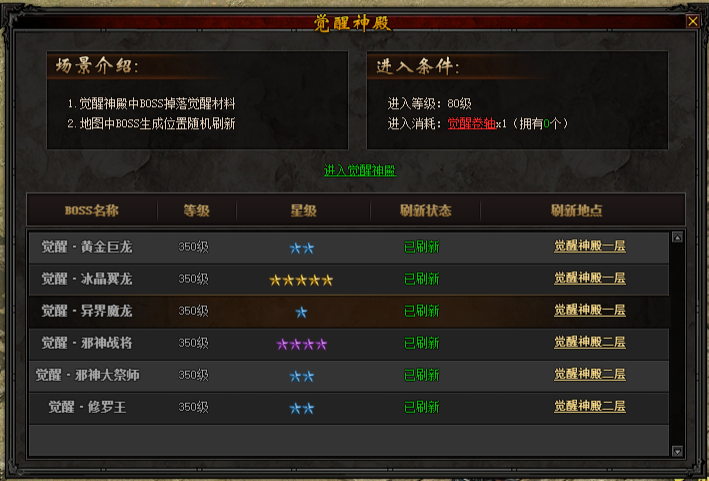Select the 觉醒·异界魔龙 boss row
The image size is (709, 481).
pyautogui.click(x=349, y=311)
